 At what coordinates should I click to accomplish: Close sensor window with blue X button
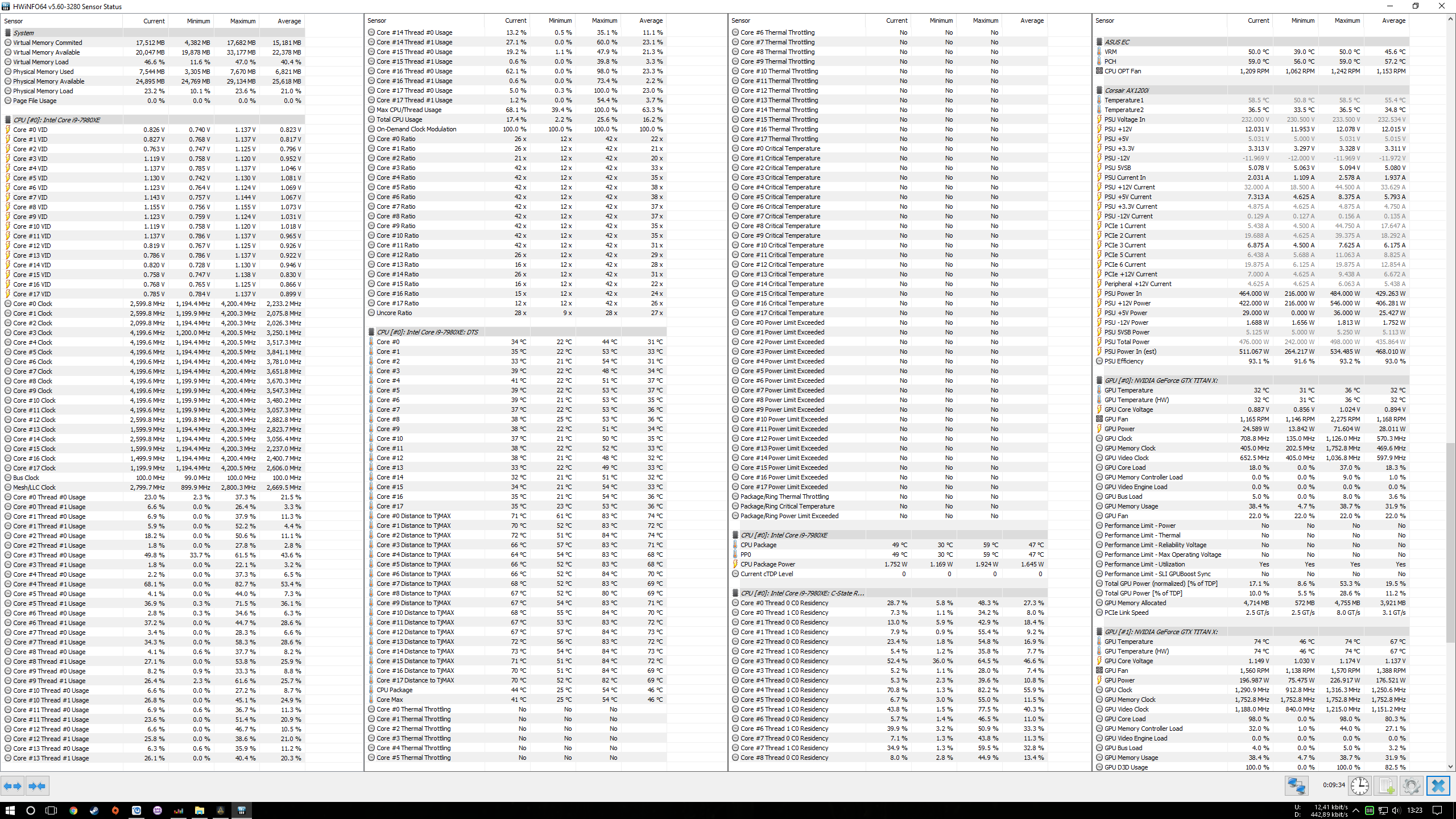click(1438, 786)
